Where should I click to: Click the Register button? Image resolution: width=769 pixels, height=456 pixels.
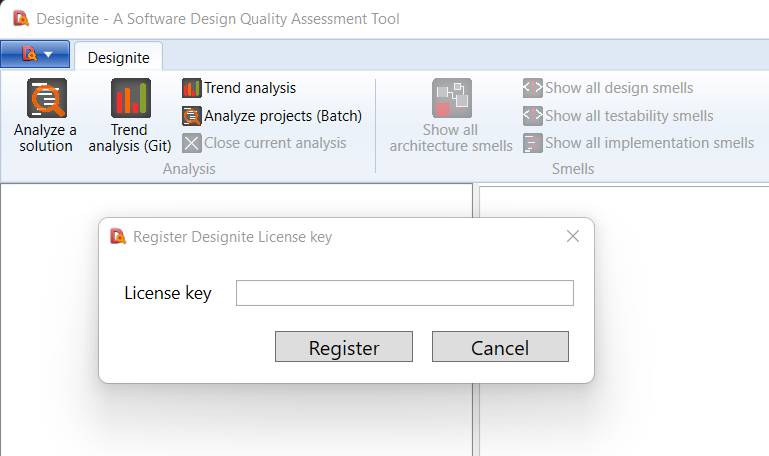point(344,347)
